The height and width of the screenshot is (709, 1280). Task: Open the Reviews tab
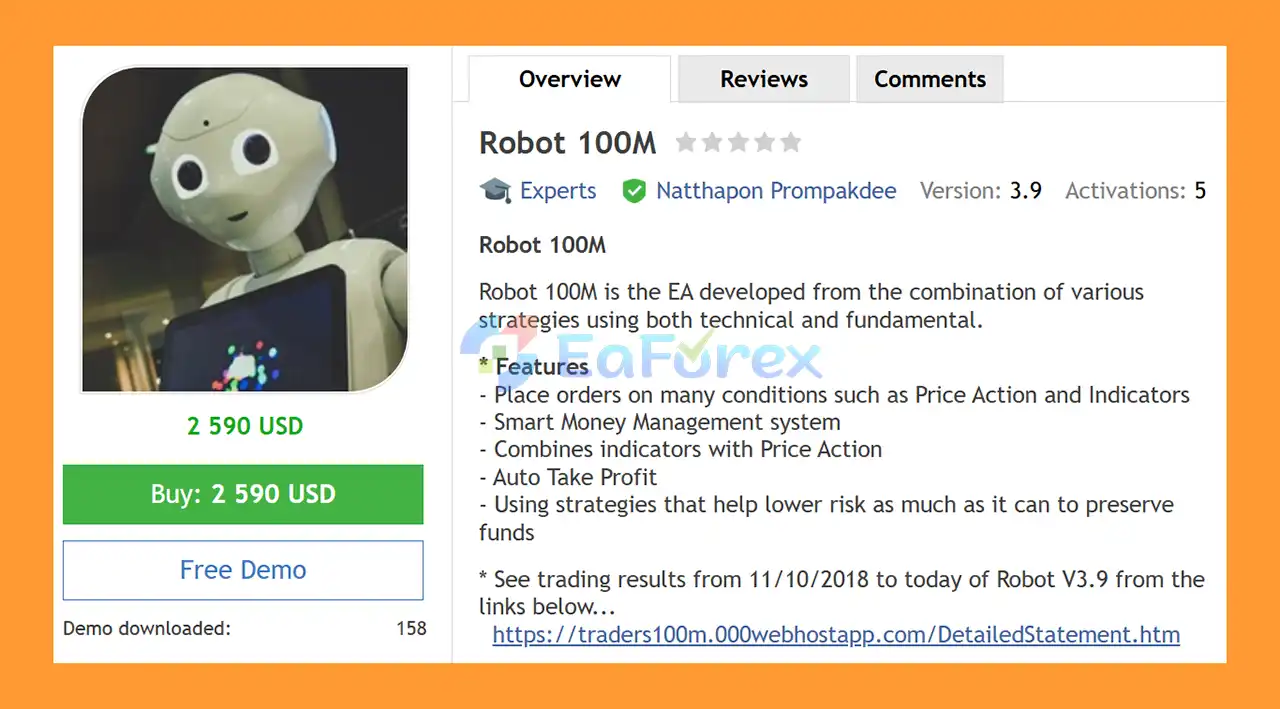point(764,79)
